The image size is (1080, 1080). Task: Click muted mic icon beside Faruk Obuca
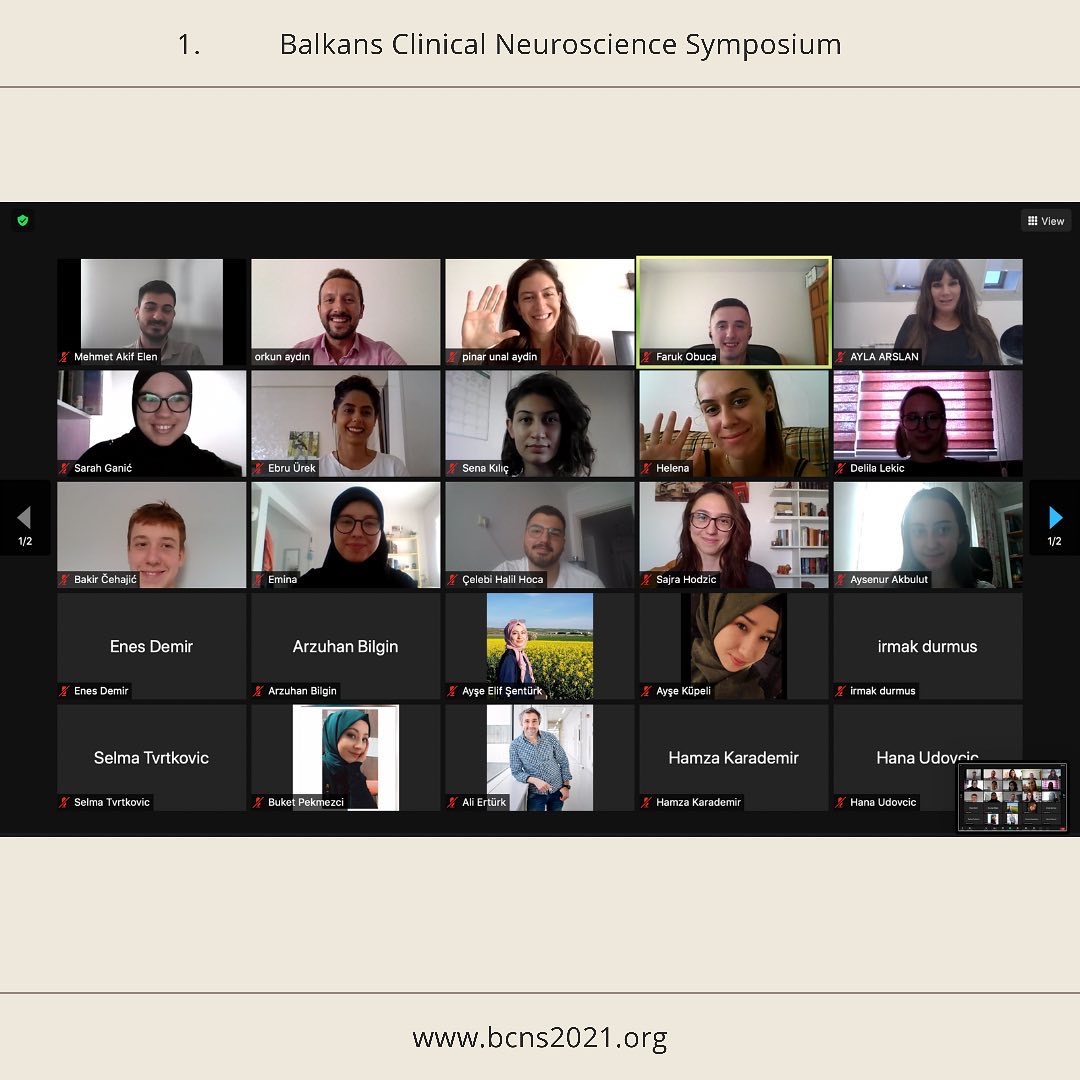click(x=648, y=357)
